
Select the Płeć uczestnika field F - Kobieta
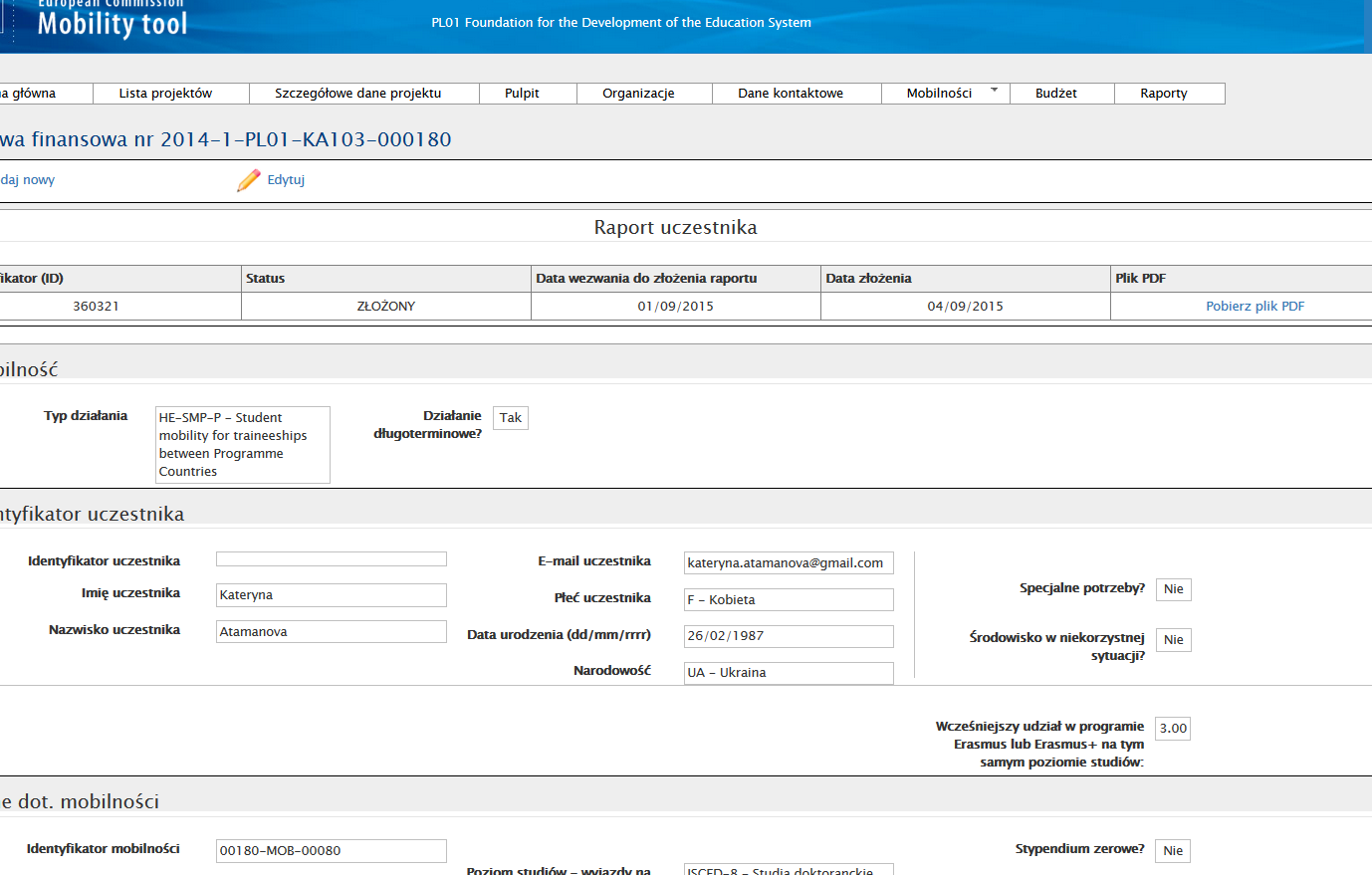point(789,600)
